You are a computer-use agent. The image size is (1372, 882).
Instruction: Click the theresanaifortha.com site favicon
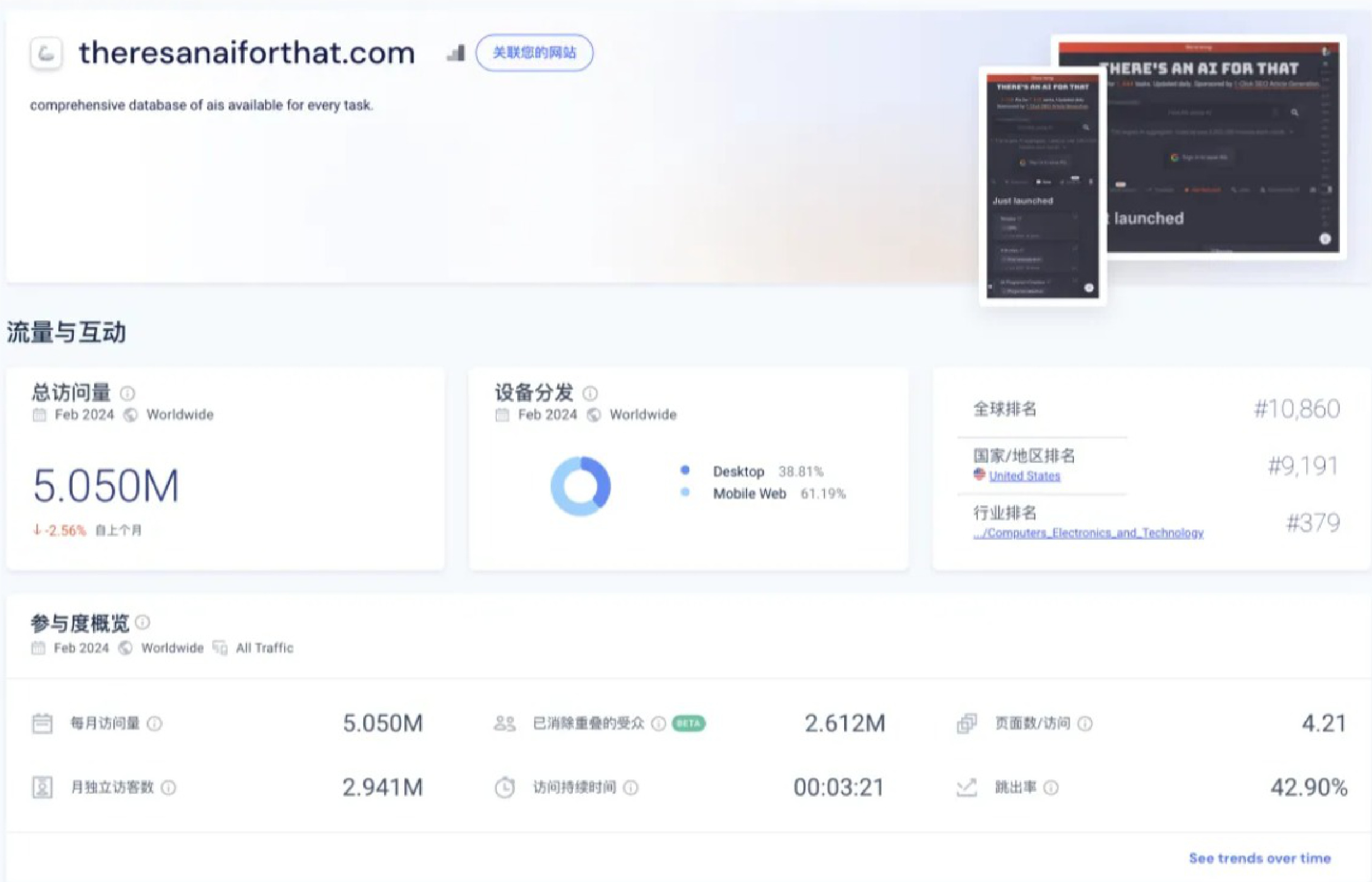point(46,53)
